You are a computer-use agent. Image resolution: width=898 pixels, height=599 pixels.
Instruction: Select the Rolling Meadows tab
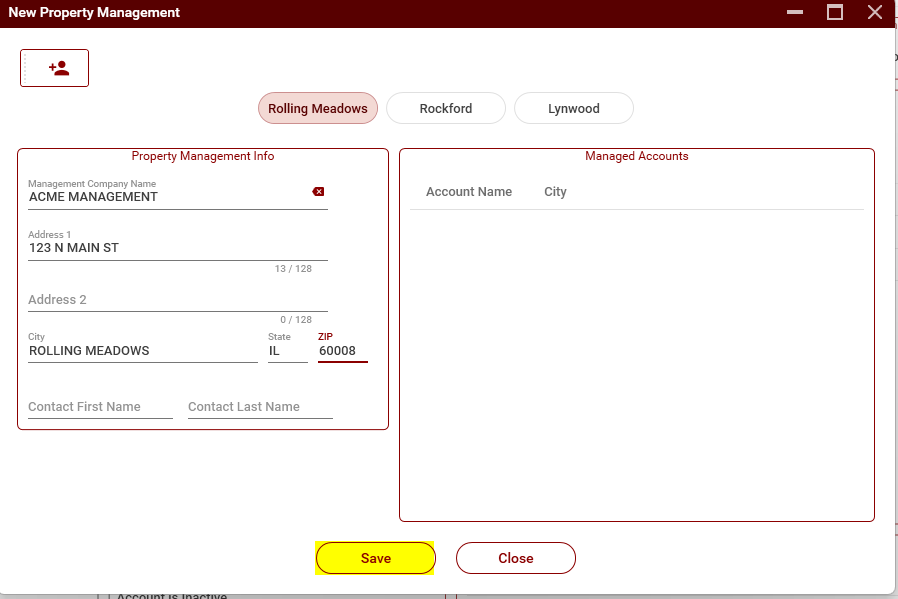(x=317, y=109)
